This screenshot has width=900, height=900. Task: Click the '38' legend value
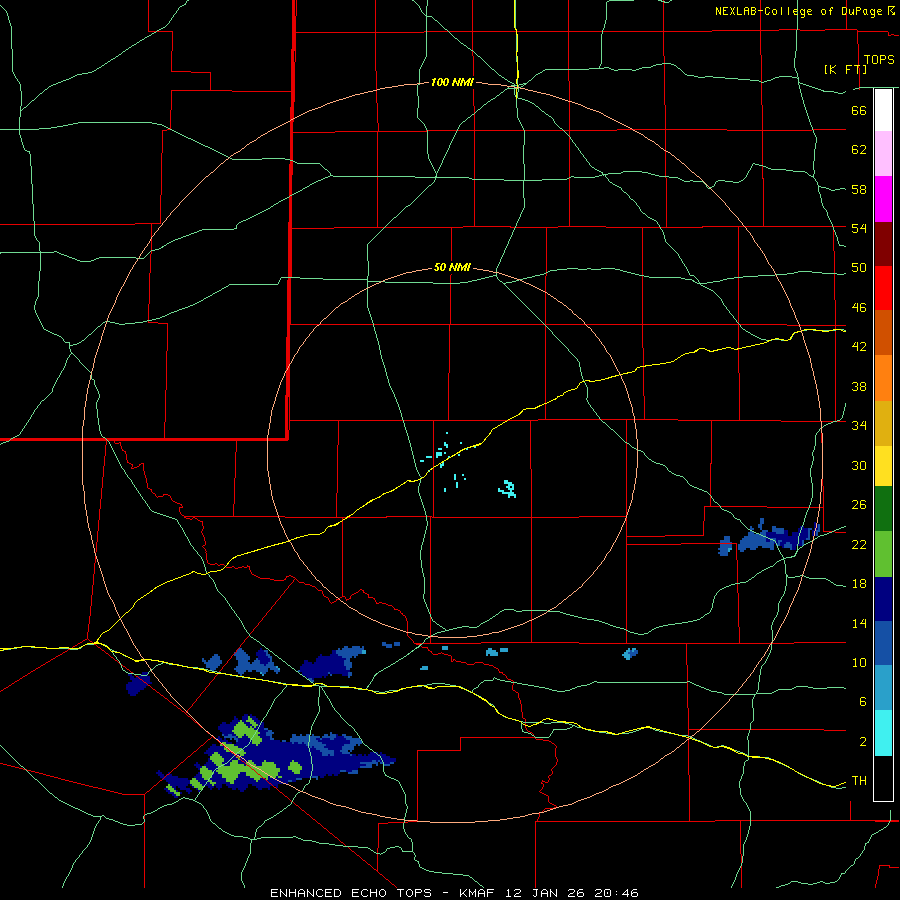click(x=859, y=386)
